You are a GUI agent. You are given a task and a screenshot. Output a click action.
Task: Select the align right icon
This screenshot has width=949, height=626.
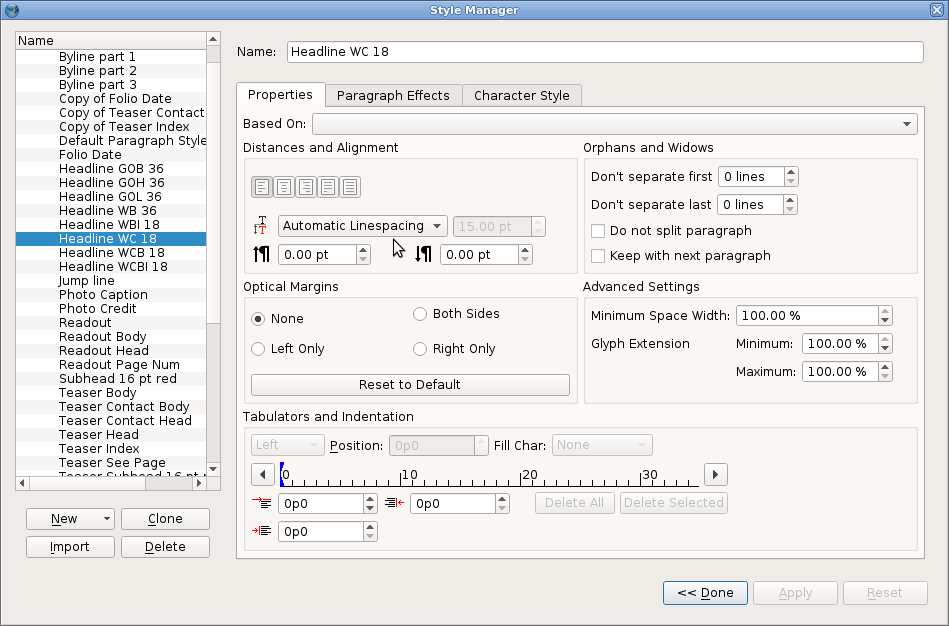306,187
